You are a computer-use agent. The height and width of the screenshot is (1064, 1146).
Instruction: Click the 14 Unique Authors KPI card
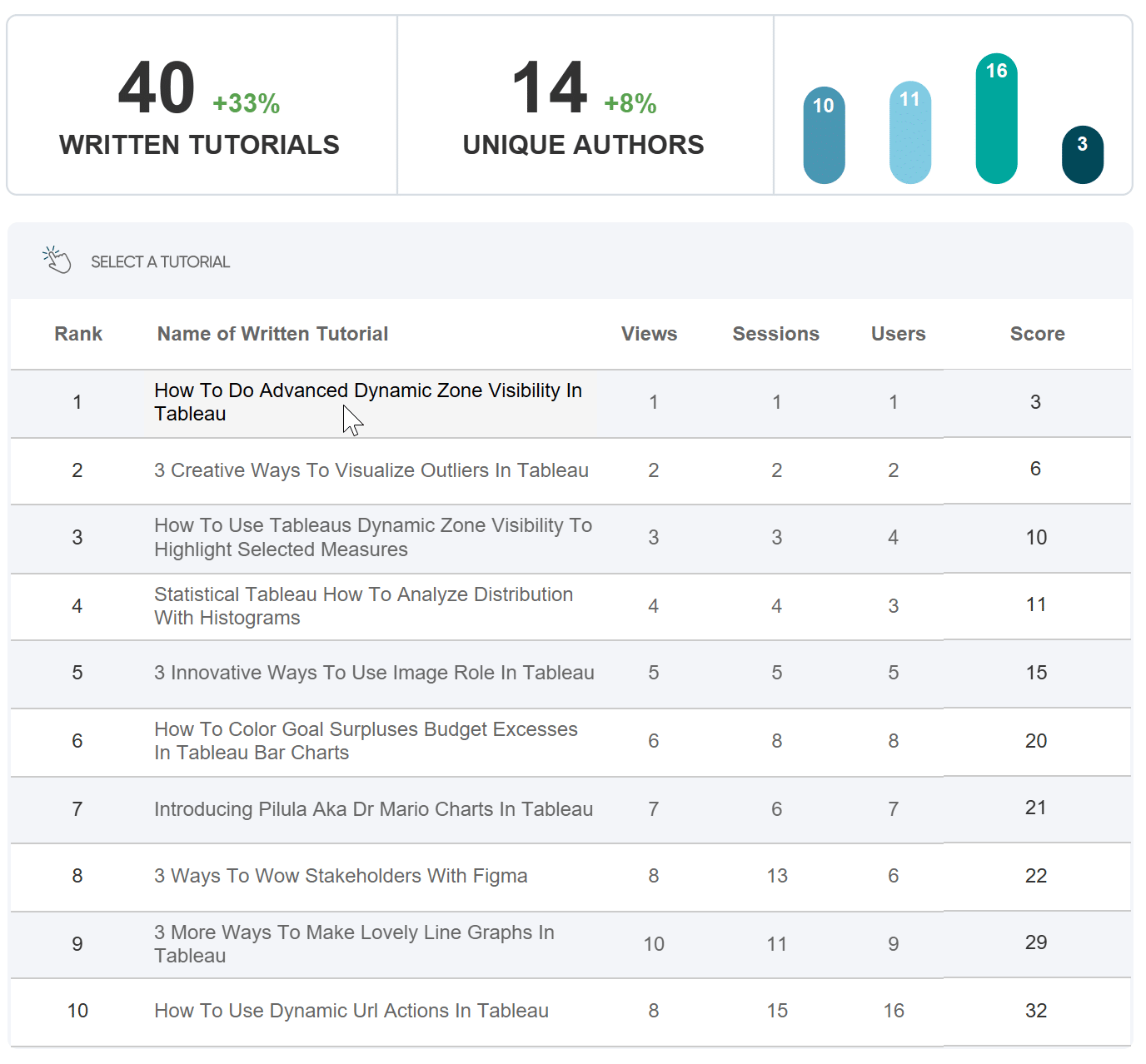585,105
